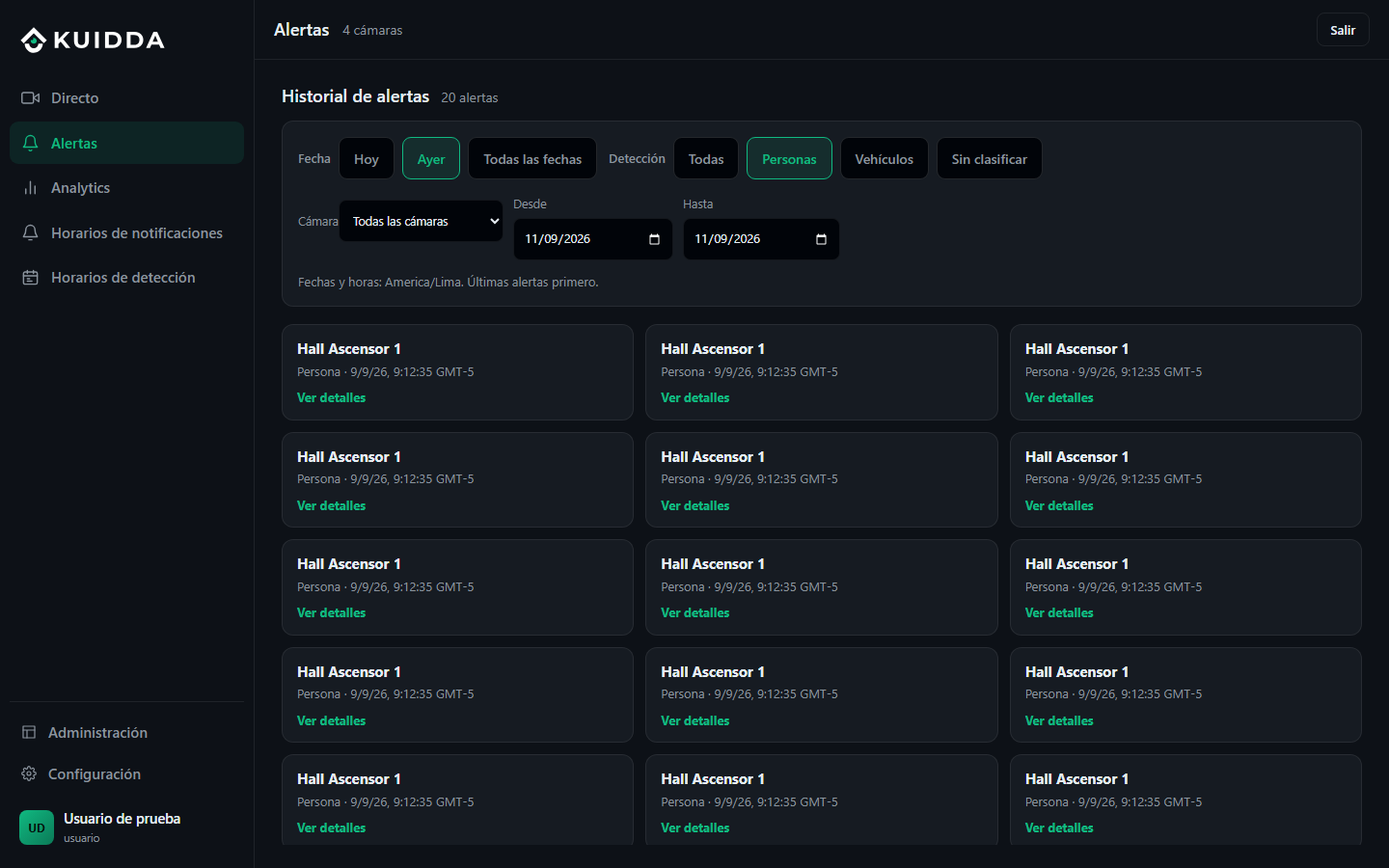
Task: Click the Alertas bell icon
Action: click(30, 143)
